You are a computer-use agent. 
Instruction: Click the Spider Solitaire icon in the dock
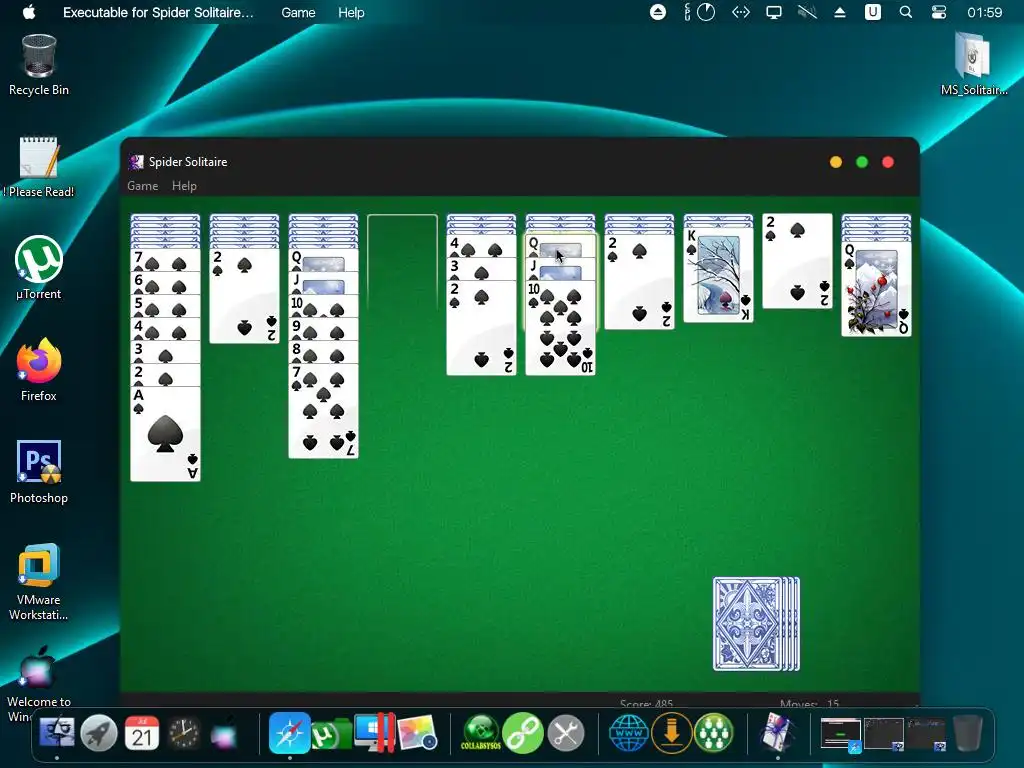coord(777,733)
